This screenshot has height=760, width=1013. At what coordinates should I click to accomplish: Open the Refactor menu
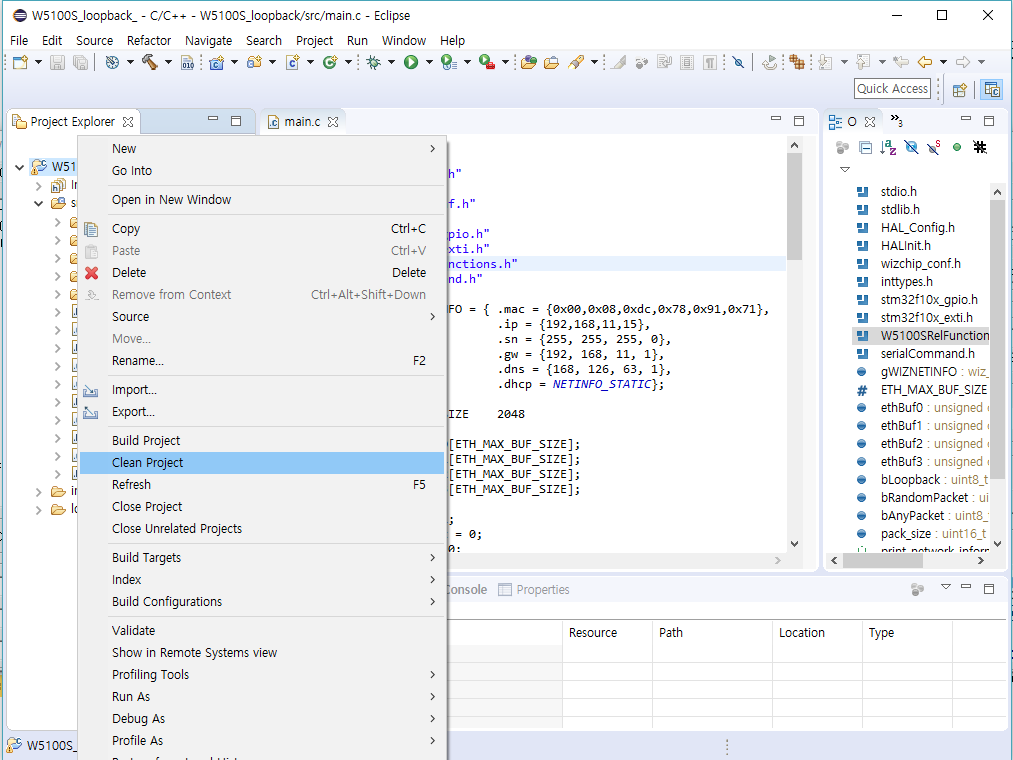[x=149, y=40]
